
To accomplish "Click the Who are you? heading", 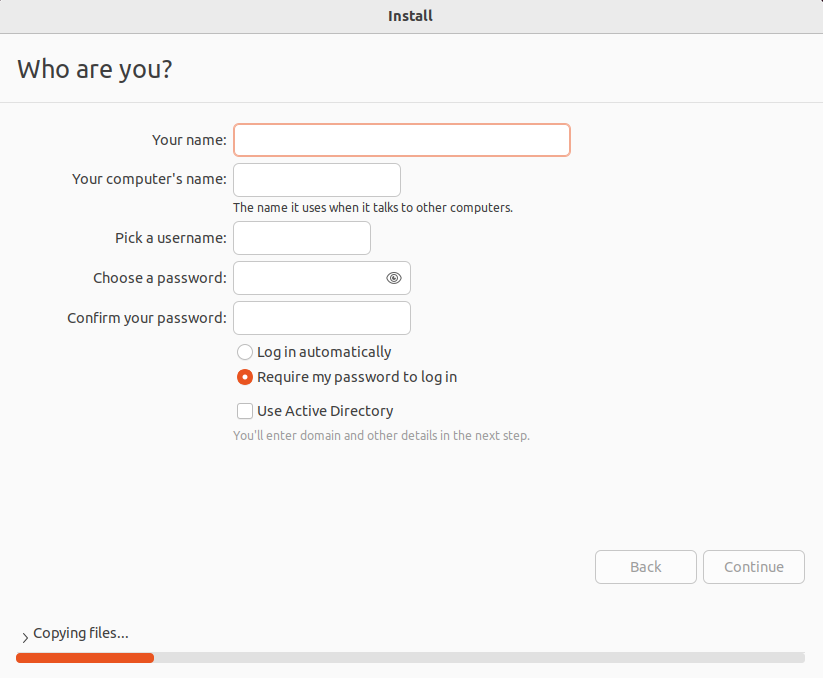I will [95, 69].
